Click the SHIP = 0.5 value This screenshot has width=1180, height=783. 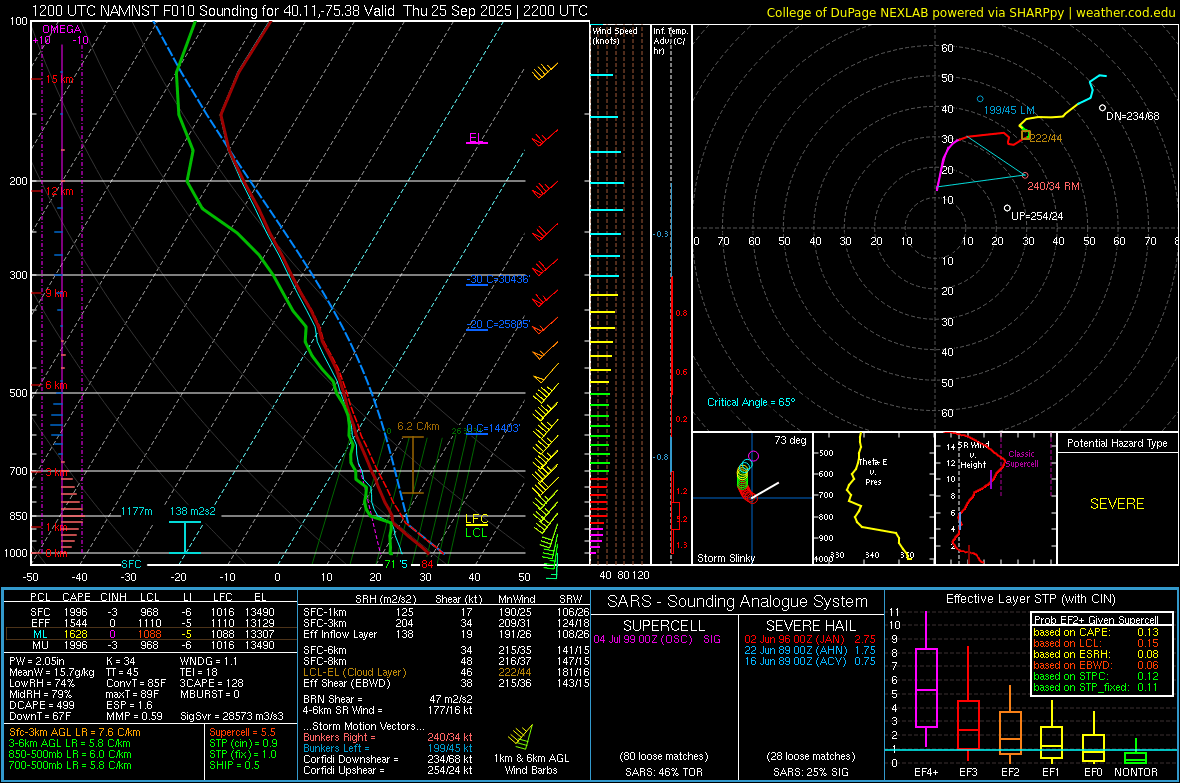point(234,765)
